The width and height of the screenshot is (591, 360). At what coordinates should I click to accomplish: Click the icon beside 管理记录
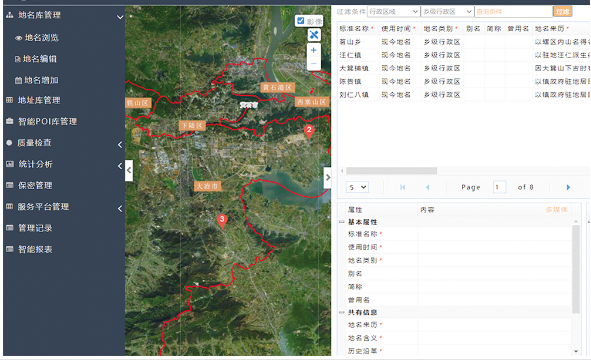click(x=10, y=228)
